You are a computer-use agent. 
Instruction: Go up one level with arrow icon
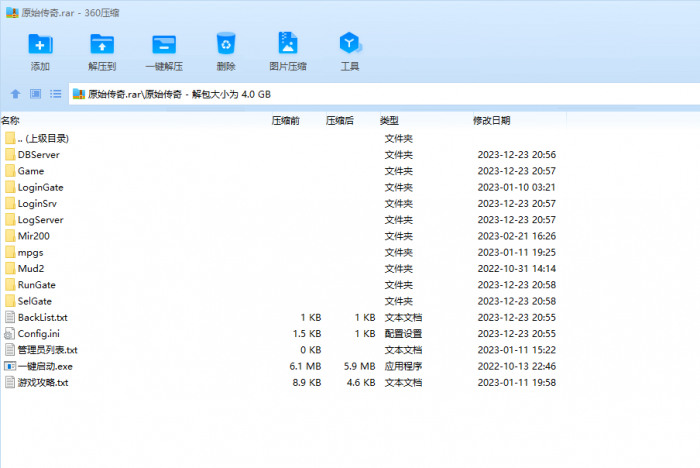15,94
